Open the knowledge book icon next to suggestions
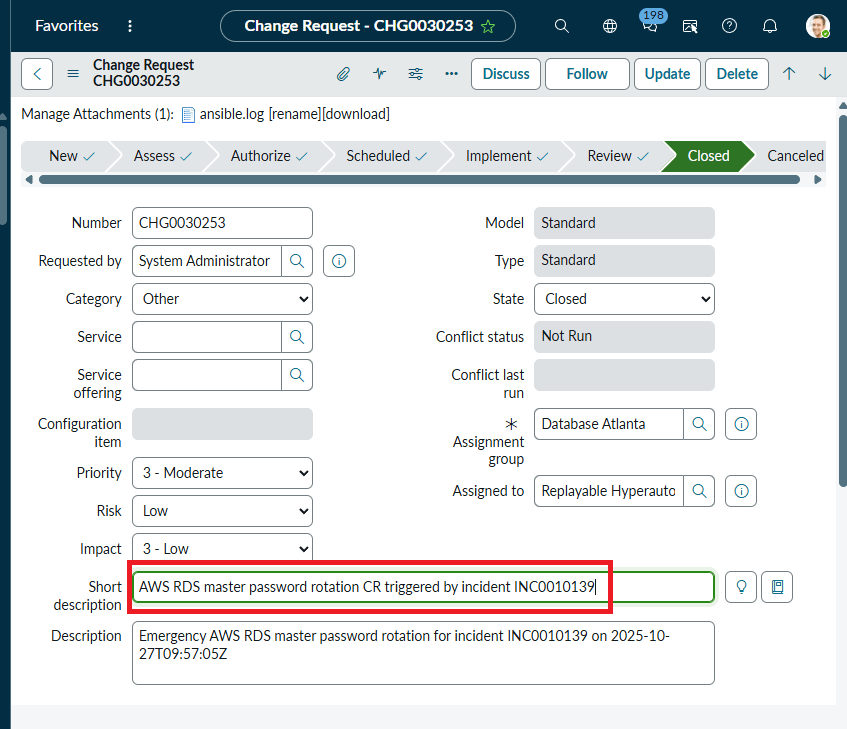This screenshot has width=847, height=729. pos(777,587)
